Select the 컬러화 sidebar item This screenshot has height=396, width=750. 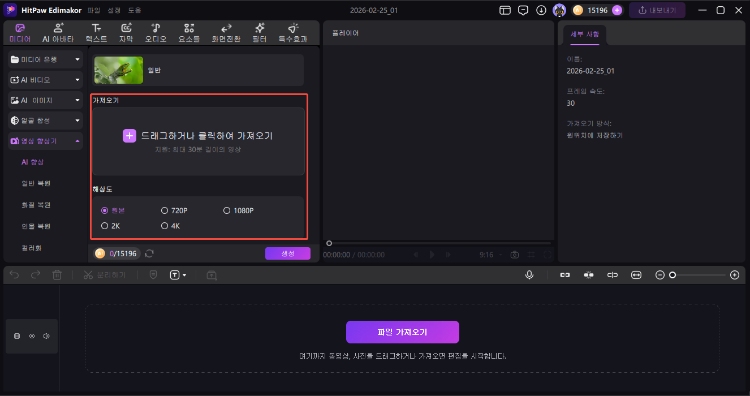click(32, 248)
